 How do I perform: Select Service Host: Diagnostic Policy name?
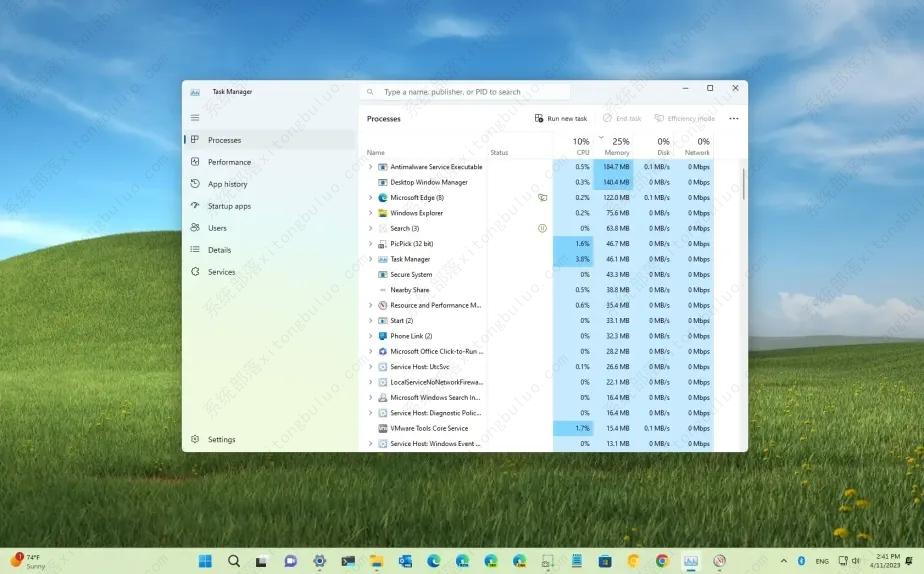pyautogui.click(x=435, y=413)
